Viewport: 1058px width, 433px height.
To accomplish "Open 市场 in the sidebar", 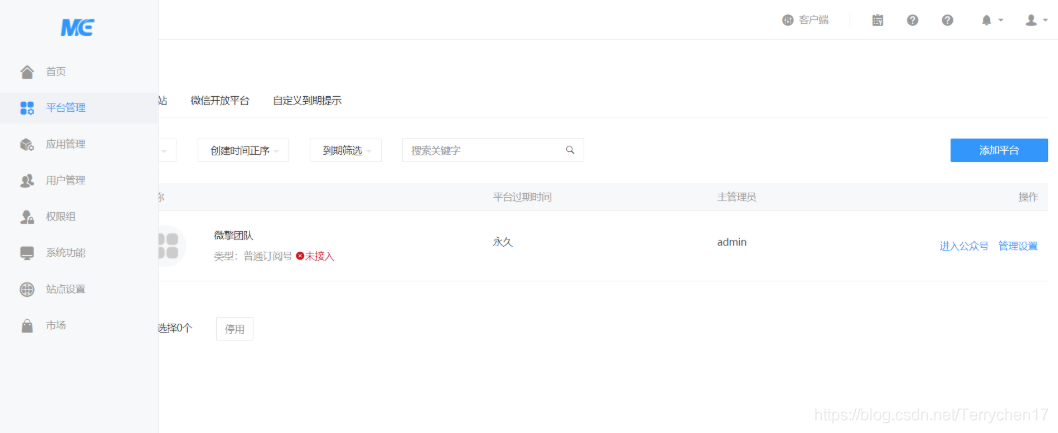I will click(79, 326).
